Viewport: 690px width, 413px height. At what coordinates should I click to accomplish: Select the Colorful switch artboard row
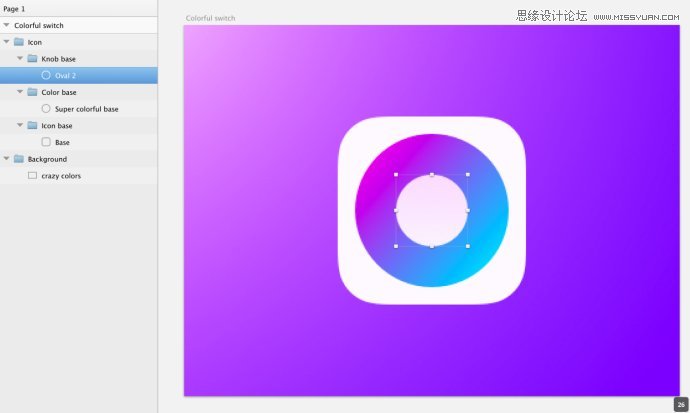click(x=79, y=25)
